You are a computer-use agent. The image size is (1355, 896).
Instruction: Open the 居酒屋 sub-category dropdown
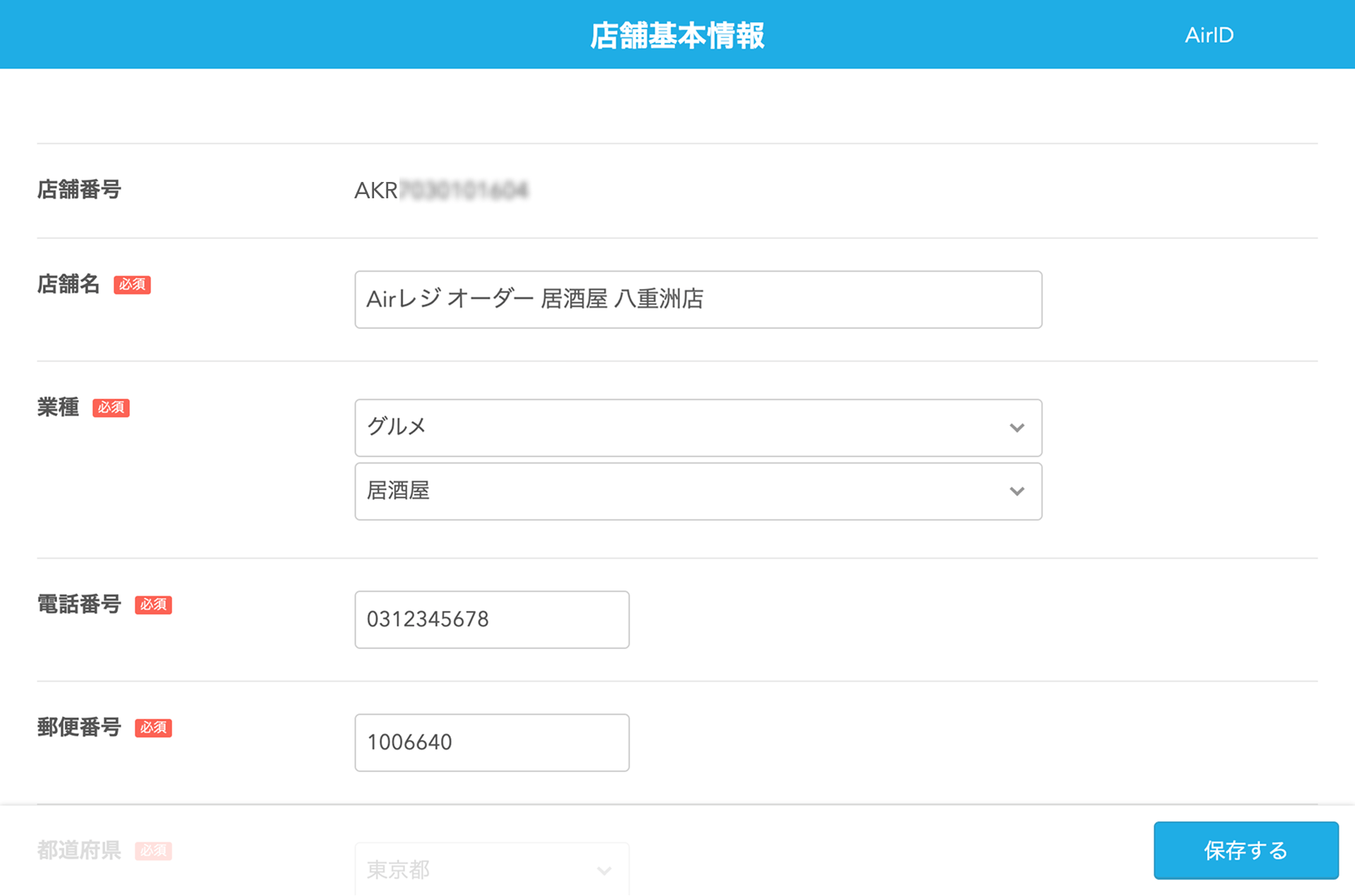(698, 491)
